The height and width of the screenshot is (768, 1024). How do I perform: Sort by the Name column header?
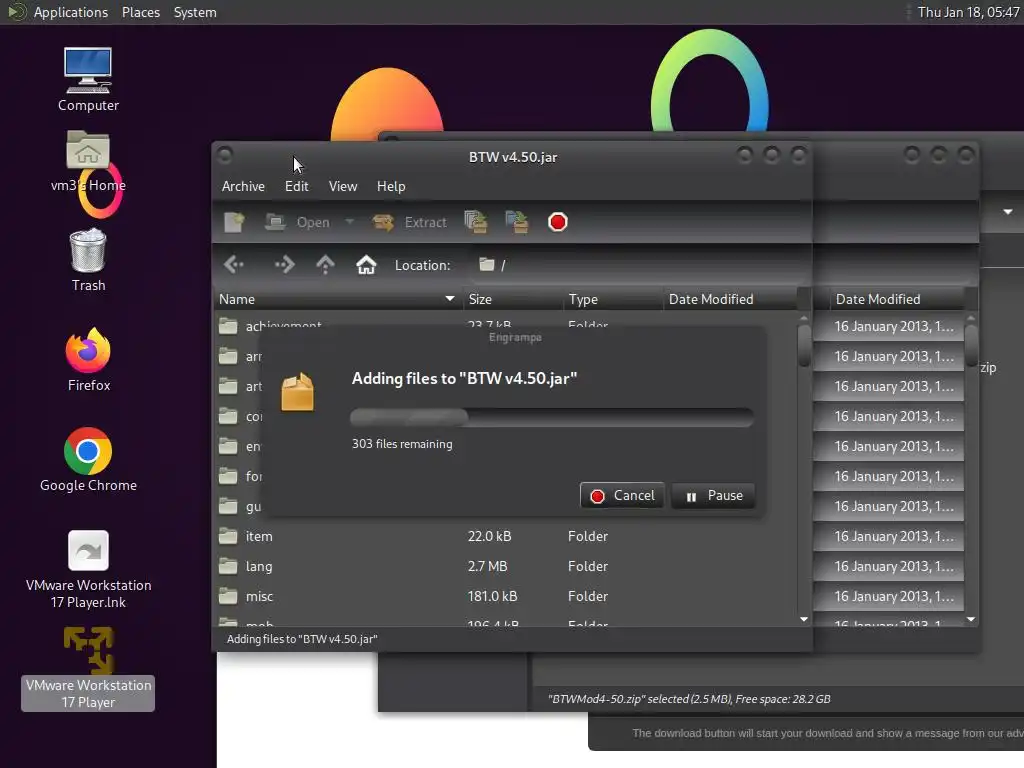click(338, 299)
